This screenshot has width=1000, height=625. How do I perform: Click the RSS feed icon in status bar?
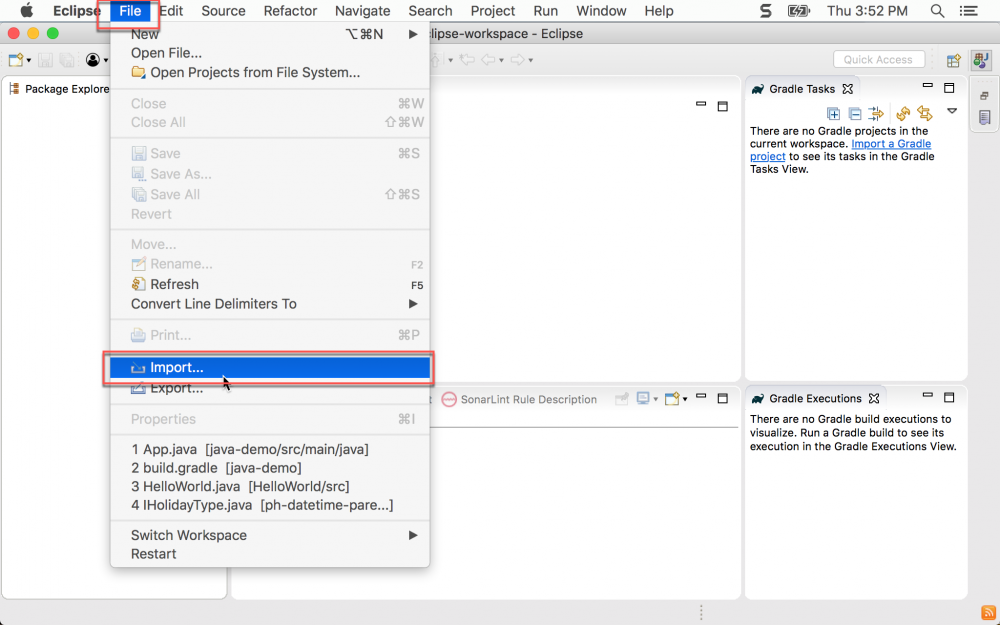click(x=987, y=613)
